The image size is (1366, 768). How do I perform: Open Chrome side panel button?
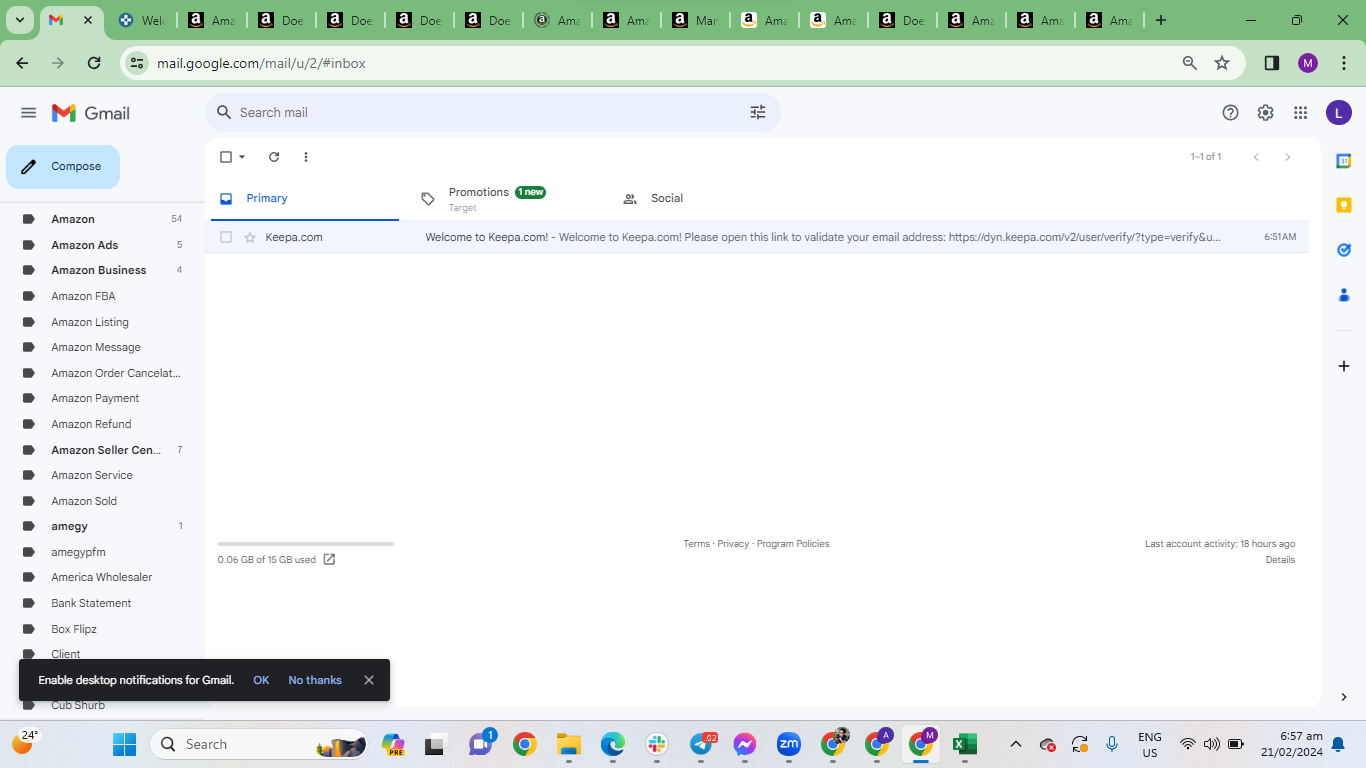(x=1272, y=63)
